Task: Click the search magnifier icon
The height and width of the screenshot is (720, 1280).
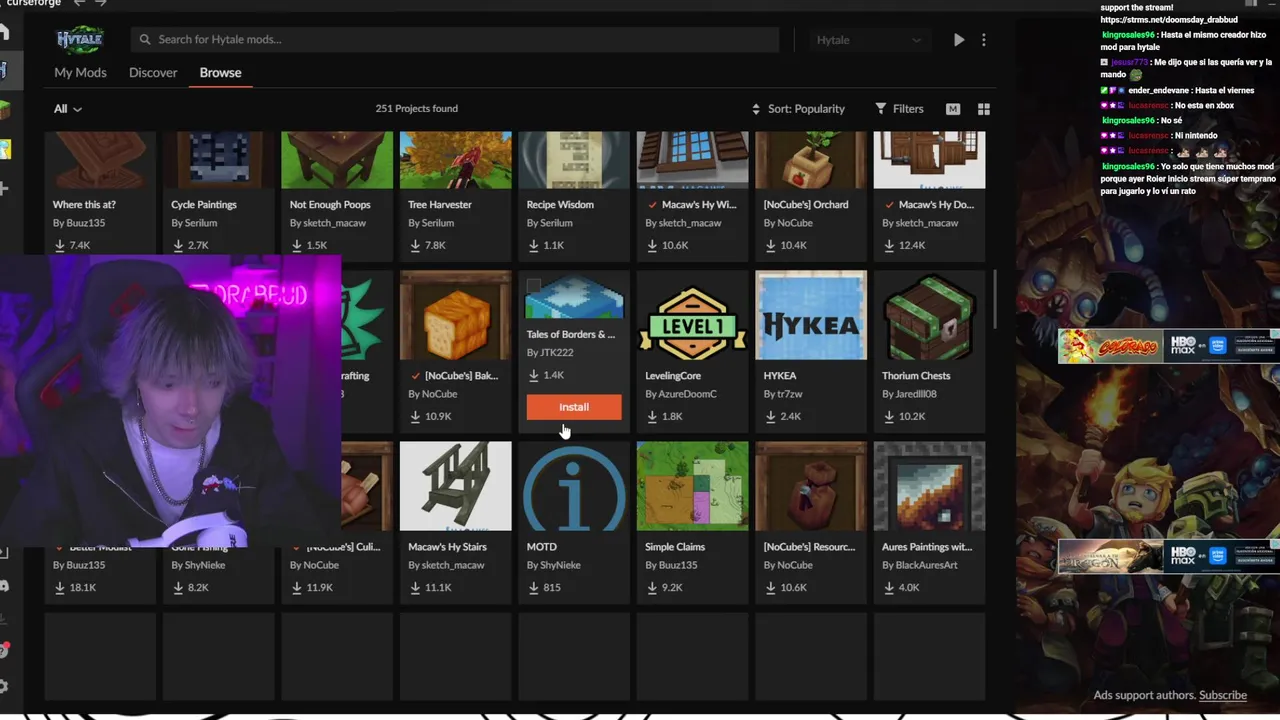Action: (x=145, y=39)
